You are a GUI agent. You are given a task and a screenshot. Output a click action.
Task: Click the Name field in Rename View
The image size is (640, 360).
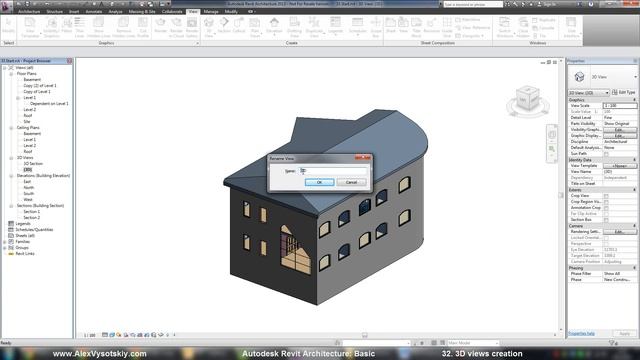click(x=333, y=171)
